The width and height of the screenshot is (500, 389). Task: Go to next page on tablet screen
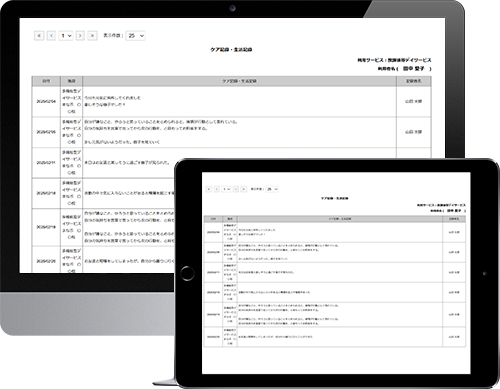click(236, 189)
